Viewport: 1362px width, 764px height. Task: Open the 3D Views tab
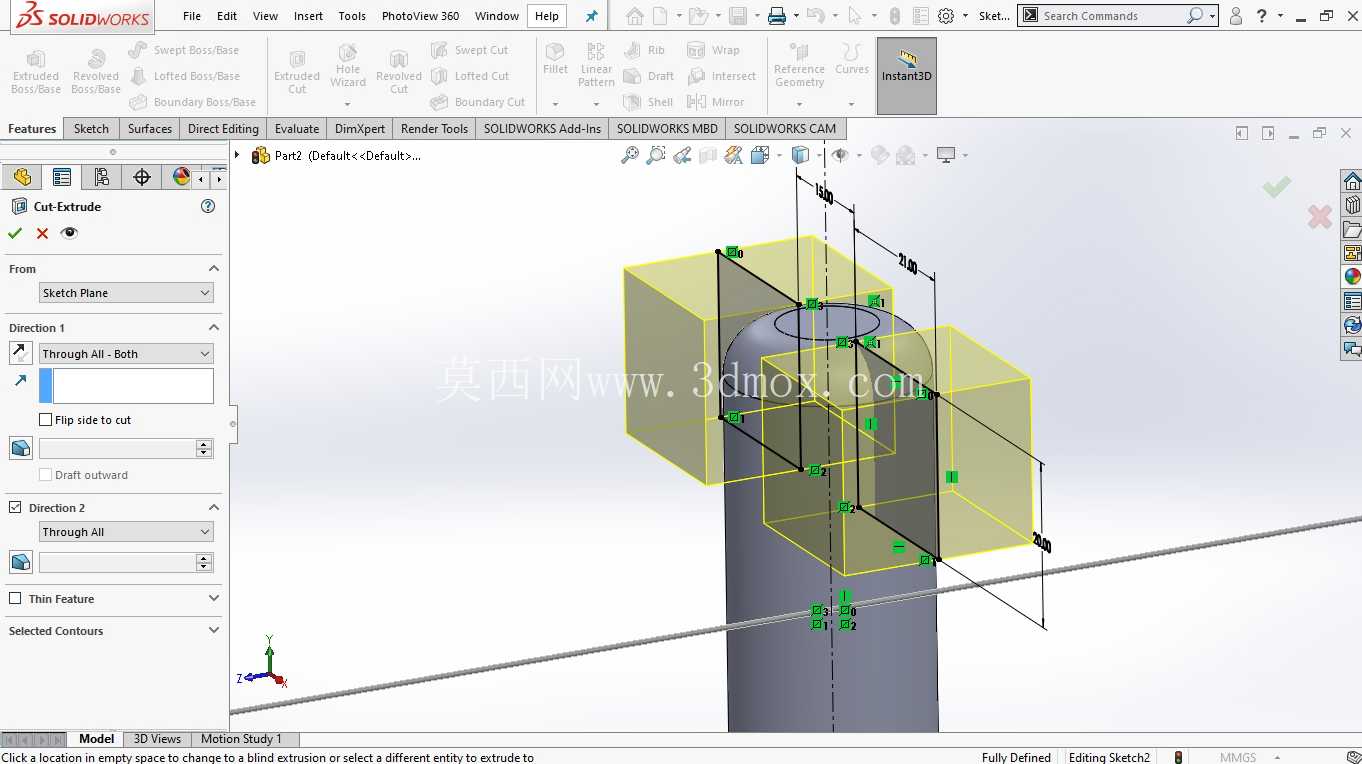click(157, 739)
